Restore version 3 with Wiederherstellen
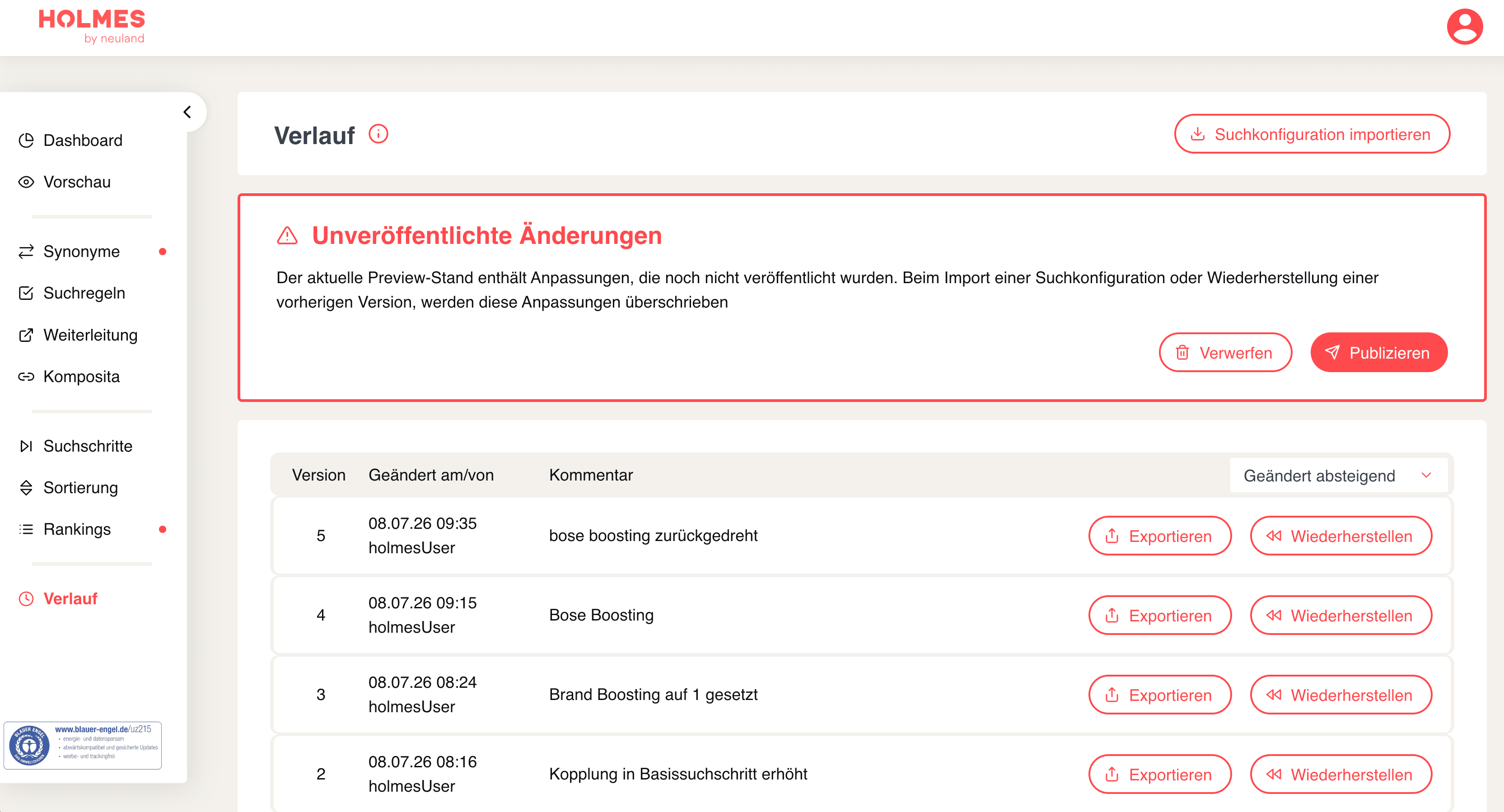The height and width of the screenshot is (812, 1504). tap(1341, 694)
